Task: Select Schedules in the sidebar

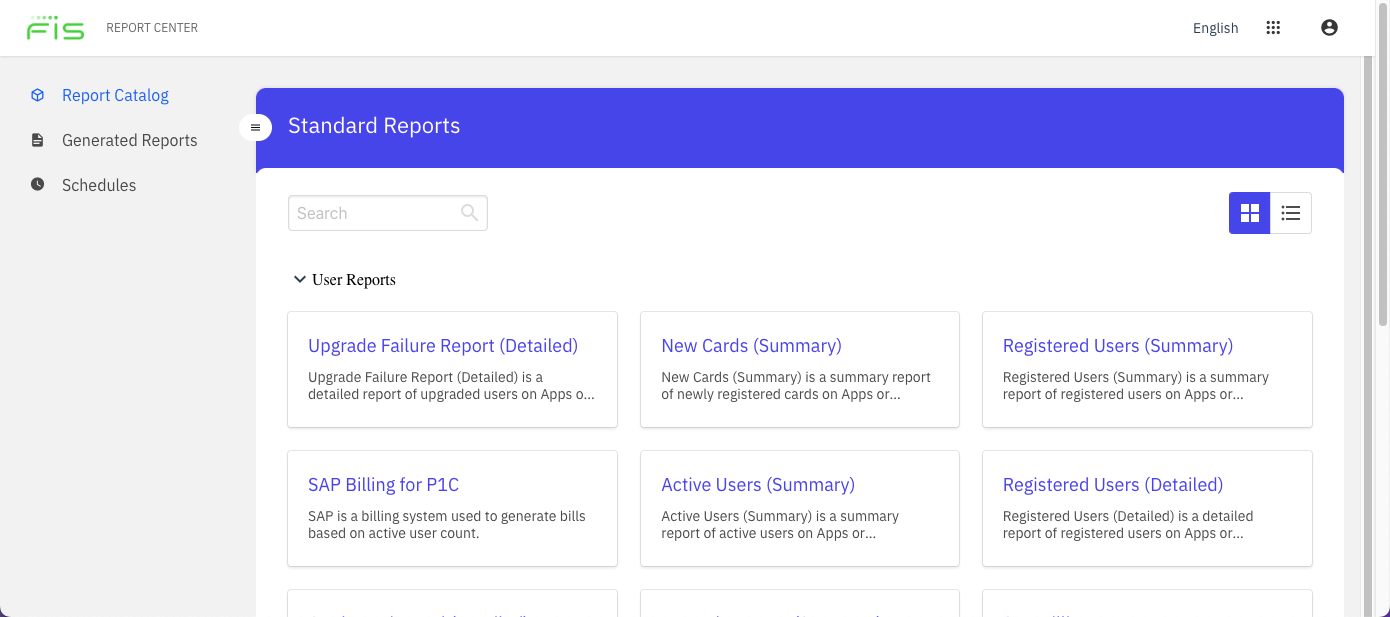Action: [99, 184]
